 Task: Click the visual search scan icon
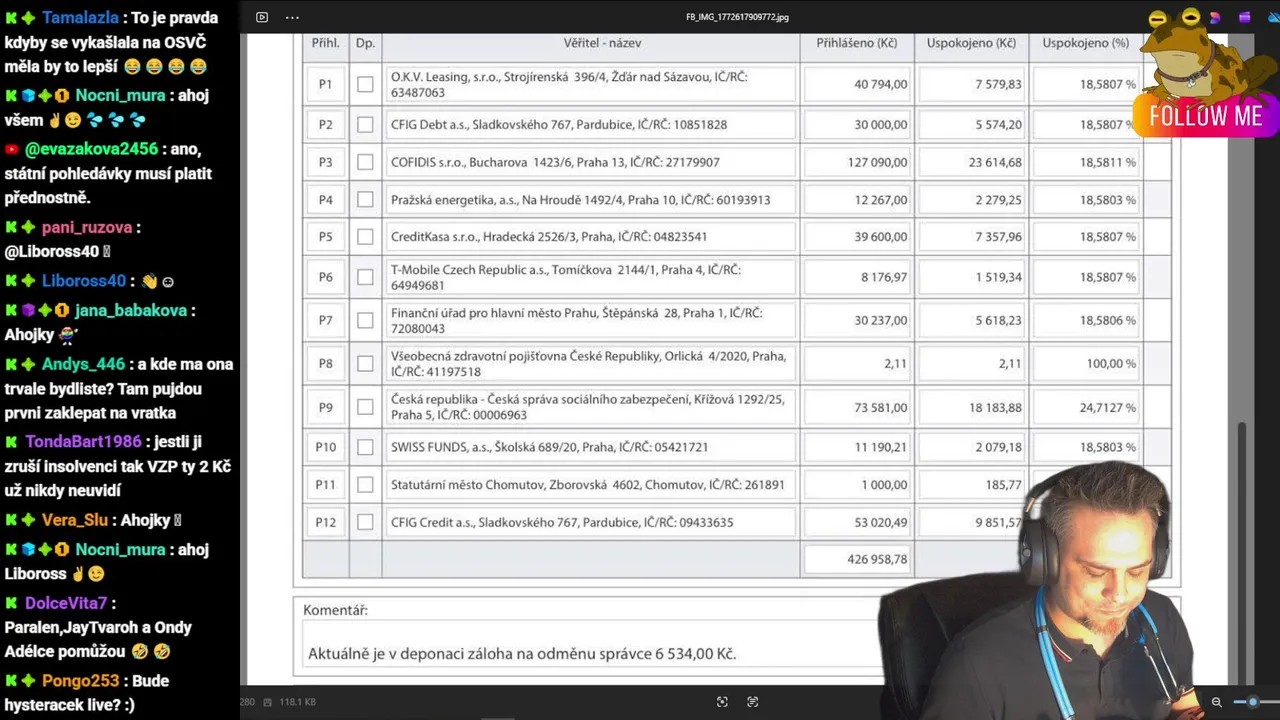pos(722,702)
